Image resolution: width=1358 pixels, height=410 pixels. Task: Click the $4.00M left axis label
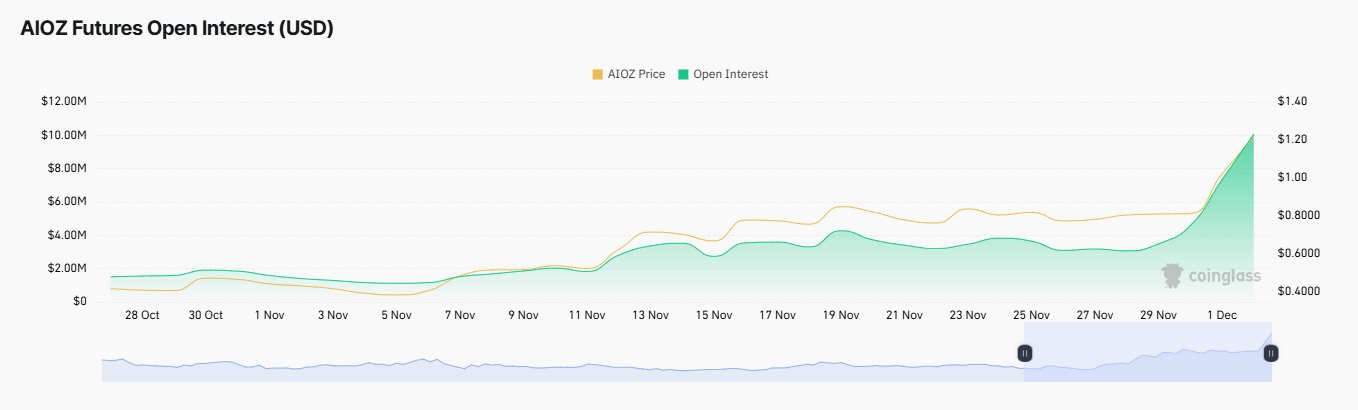66,235
